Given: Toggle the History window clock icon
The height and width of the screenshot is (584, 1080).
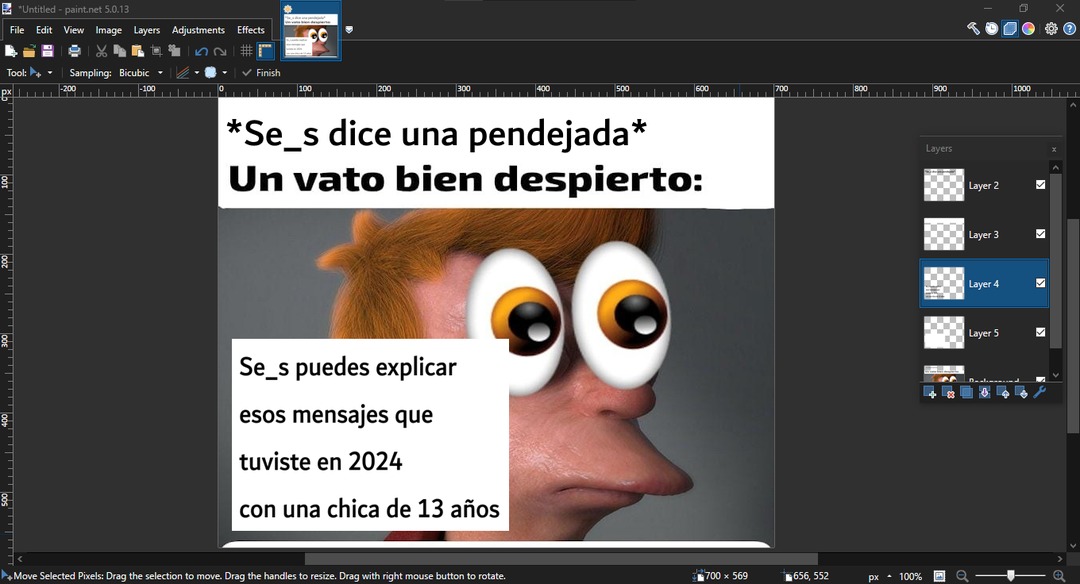Looking at the screenshot, I should (991, 29).
